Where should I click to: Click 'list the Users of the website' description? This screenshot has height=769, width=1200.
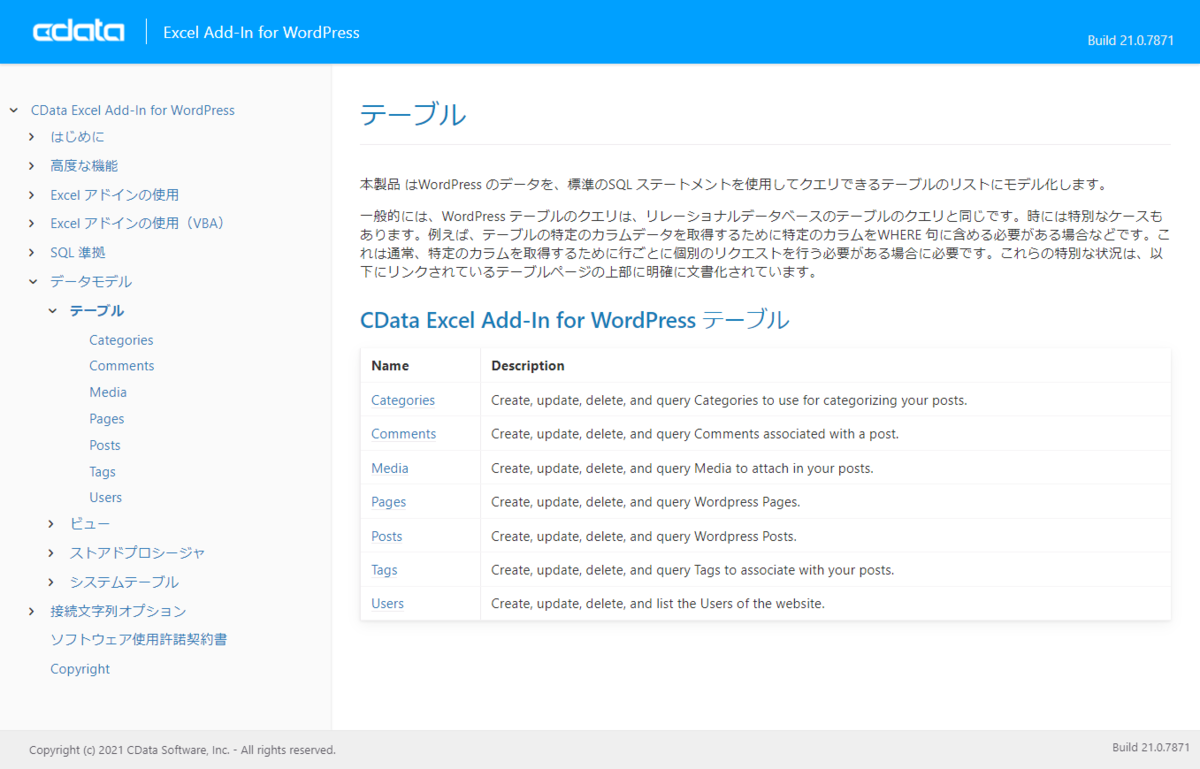[658, 604]
